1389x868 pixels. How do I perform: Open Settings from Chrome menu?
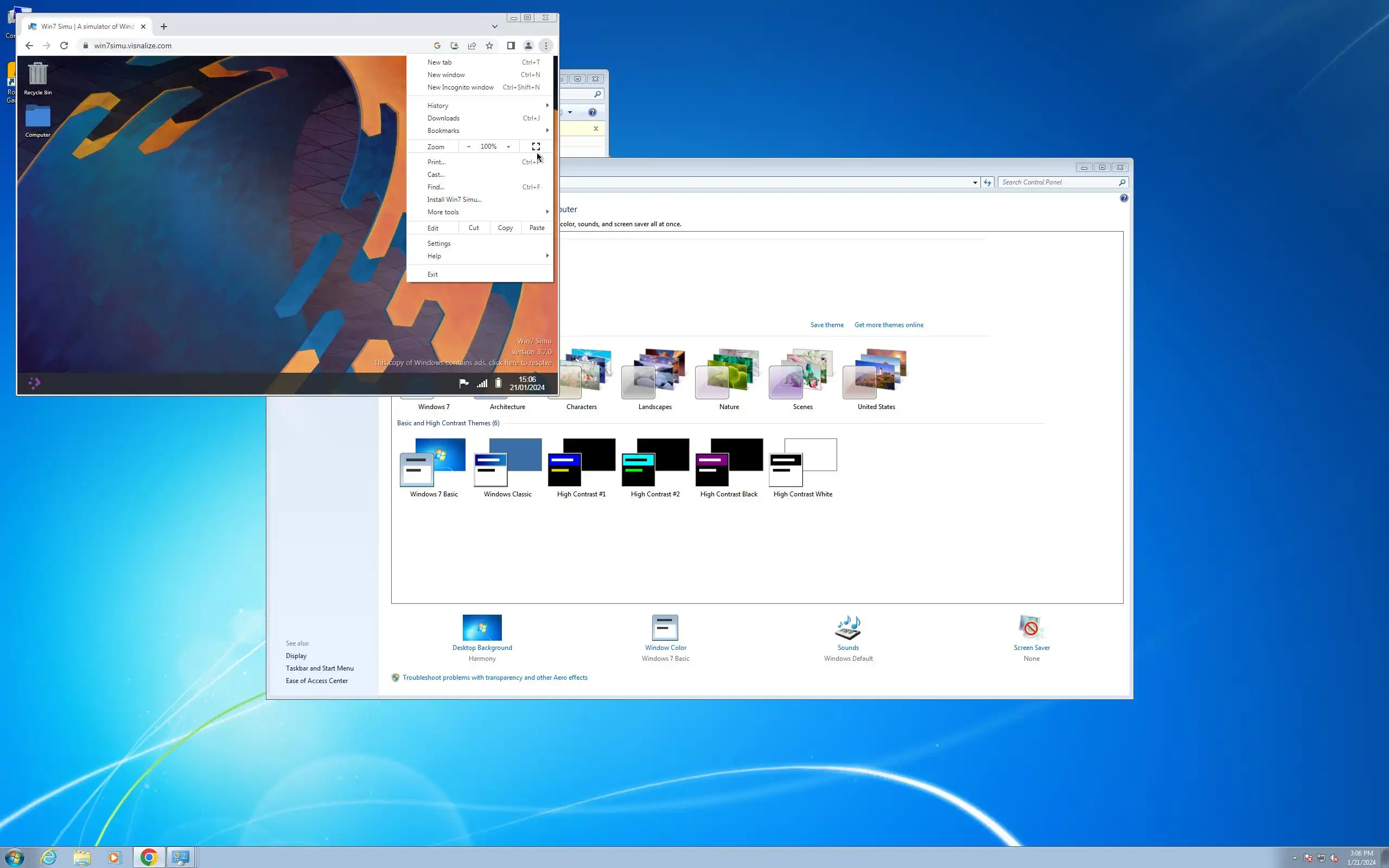pyautogui.click(x=438, y=244)
